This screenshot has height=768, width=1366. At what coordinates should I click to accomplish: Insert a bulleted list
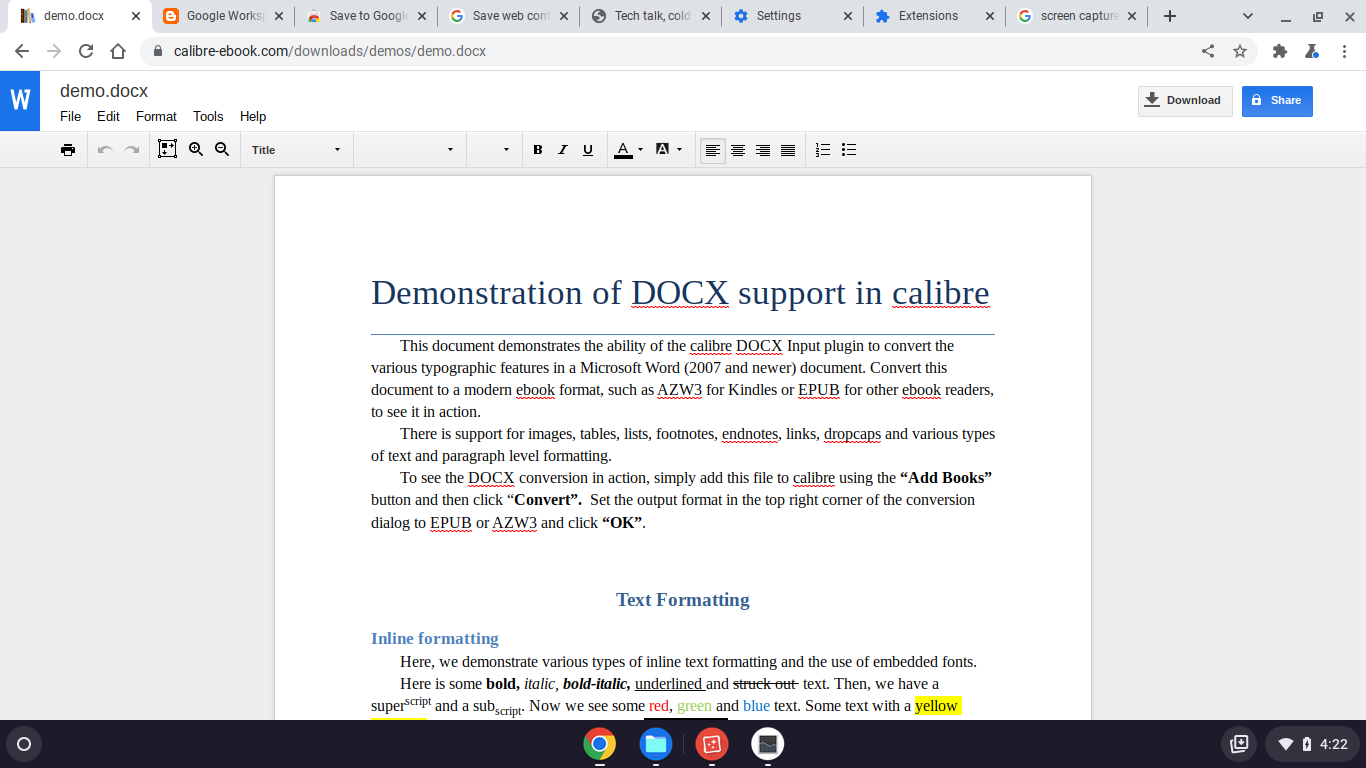(x=849, y=149)
